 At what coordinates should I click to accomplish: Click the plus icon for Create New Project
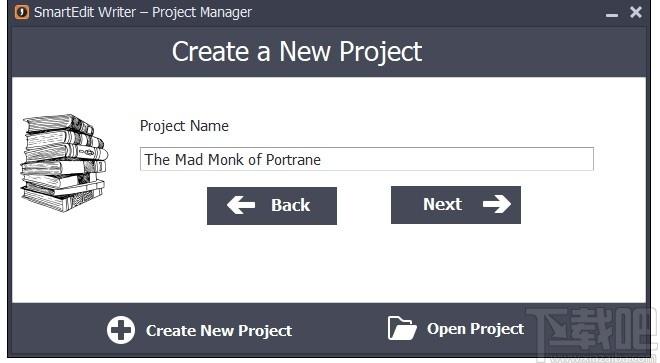point(121,330)
